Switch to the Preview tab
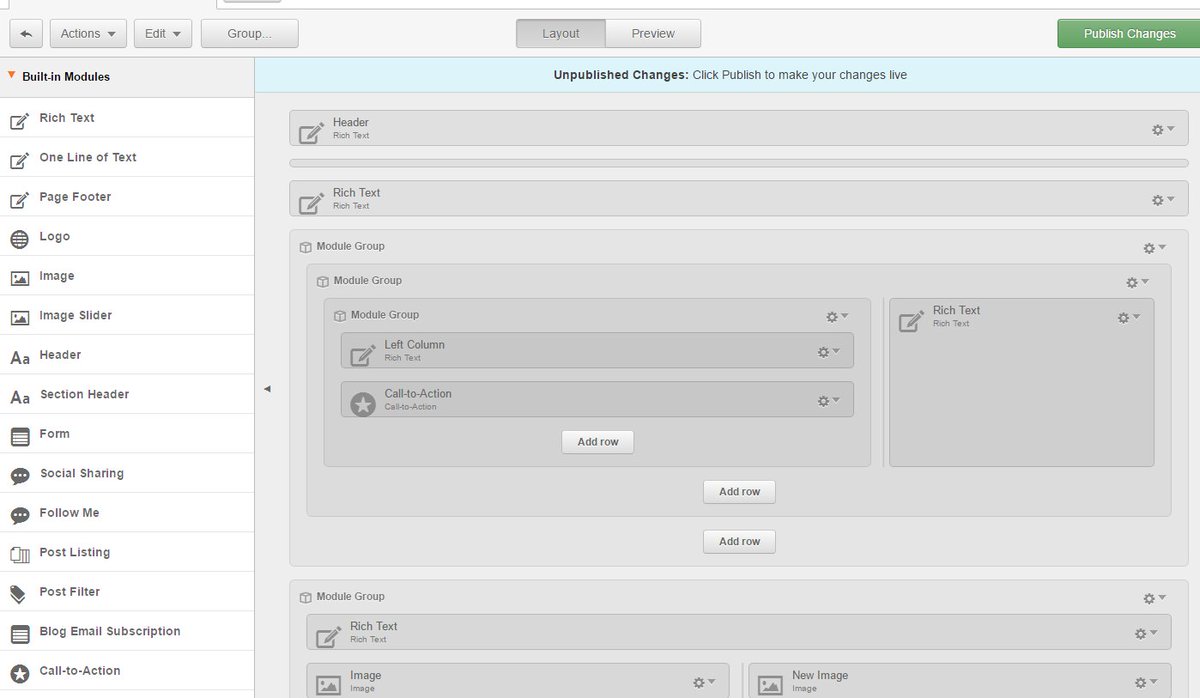The height and width of the screenshot is (698, 1200). pyautogui.click(x=653, y=33)
